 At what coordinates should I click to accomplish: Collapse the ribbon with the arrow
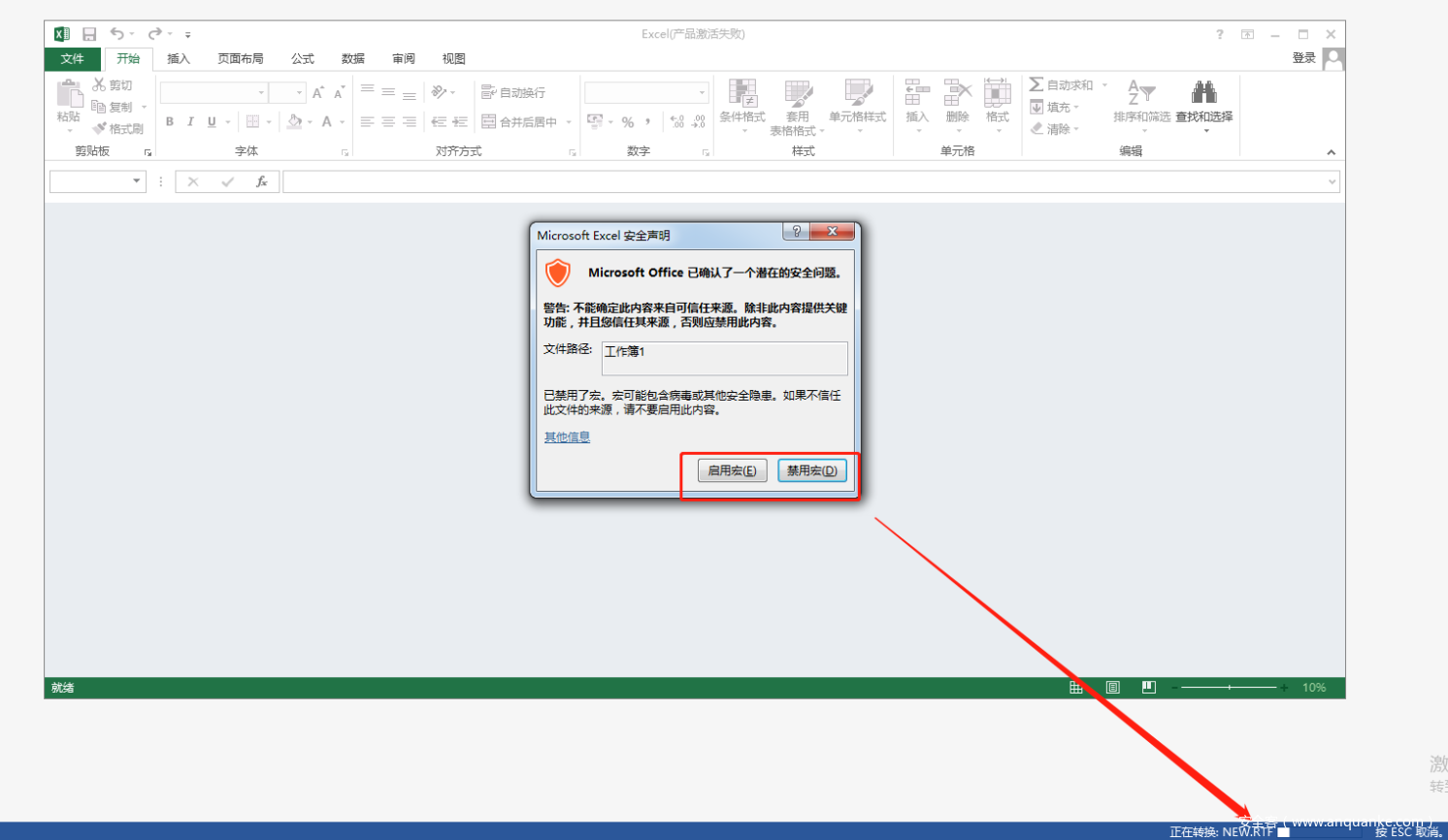click(1331, 152)
